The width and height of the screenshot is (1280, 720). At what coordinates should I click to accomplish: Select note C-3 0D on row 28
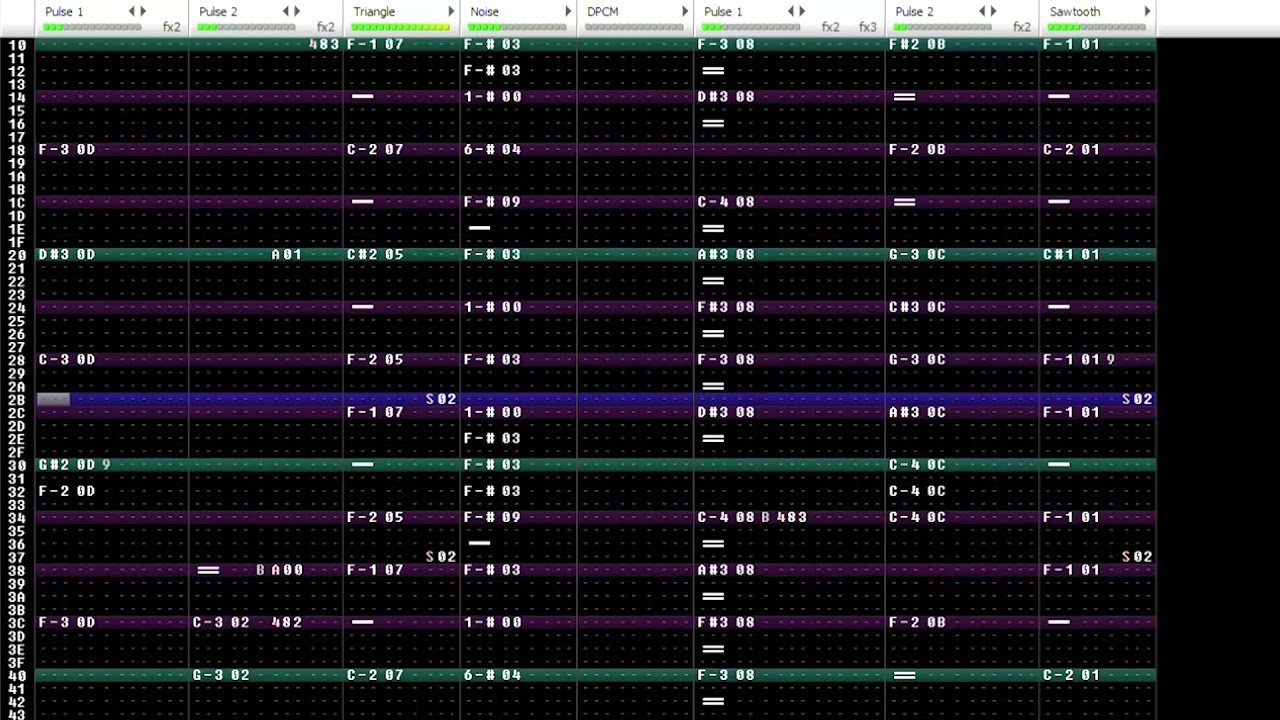(x=67, y=360)
